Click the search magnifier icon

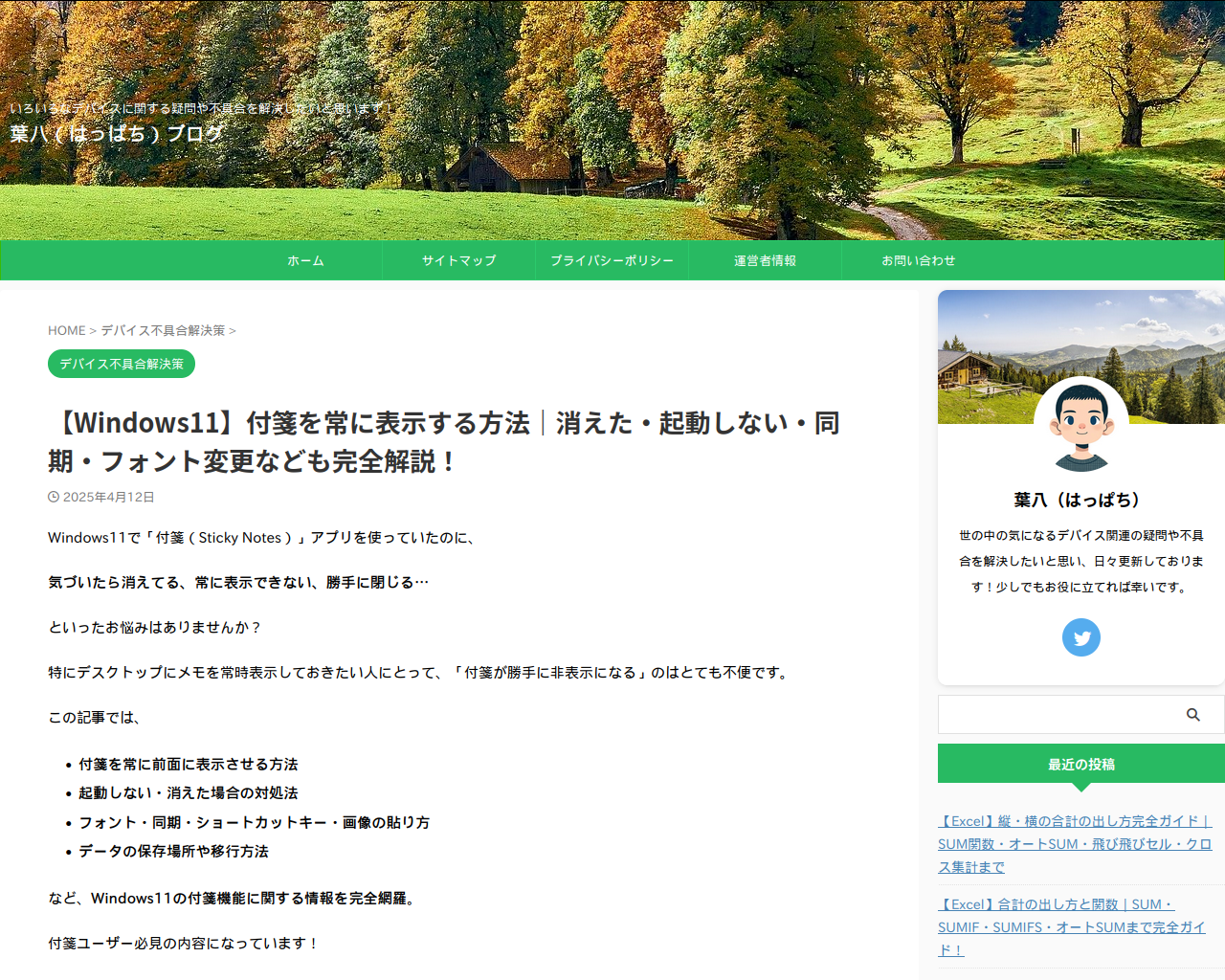tap(1193, 715)
